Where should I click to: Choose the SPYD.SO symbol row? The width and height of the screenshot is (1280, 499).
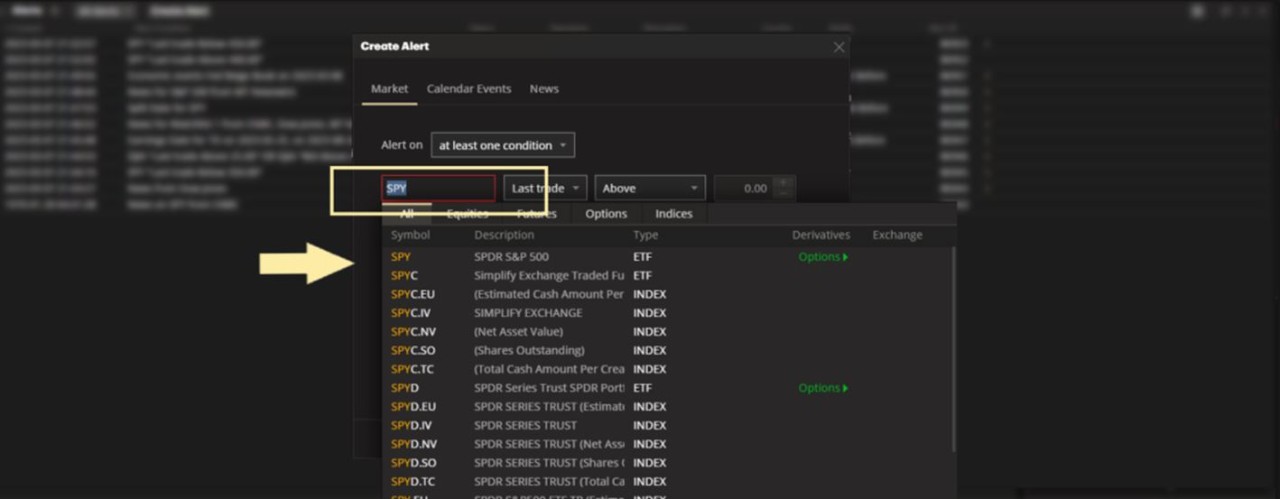click(x=668, y=463)
